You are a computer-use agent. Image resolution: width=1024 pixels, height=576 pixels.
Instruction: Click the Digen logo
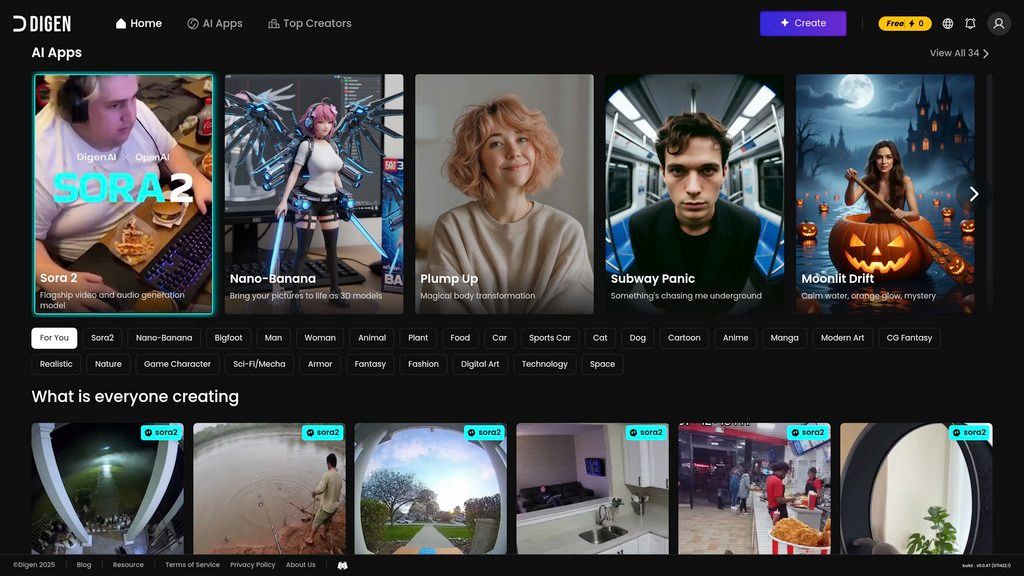42,24
